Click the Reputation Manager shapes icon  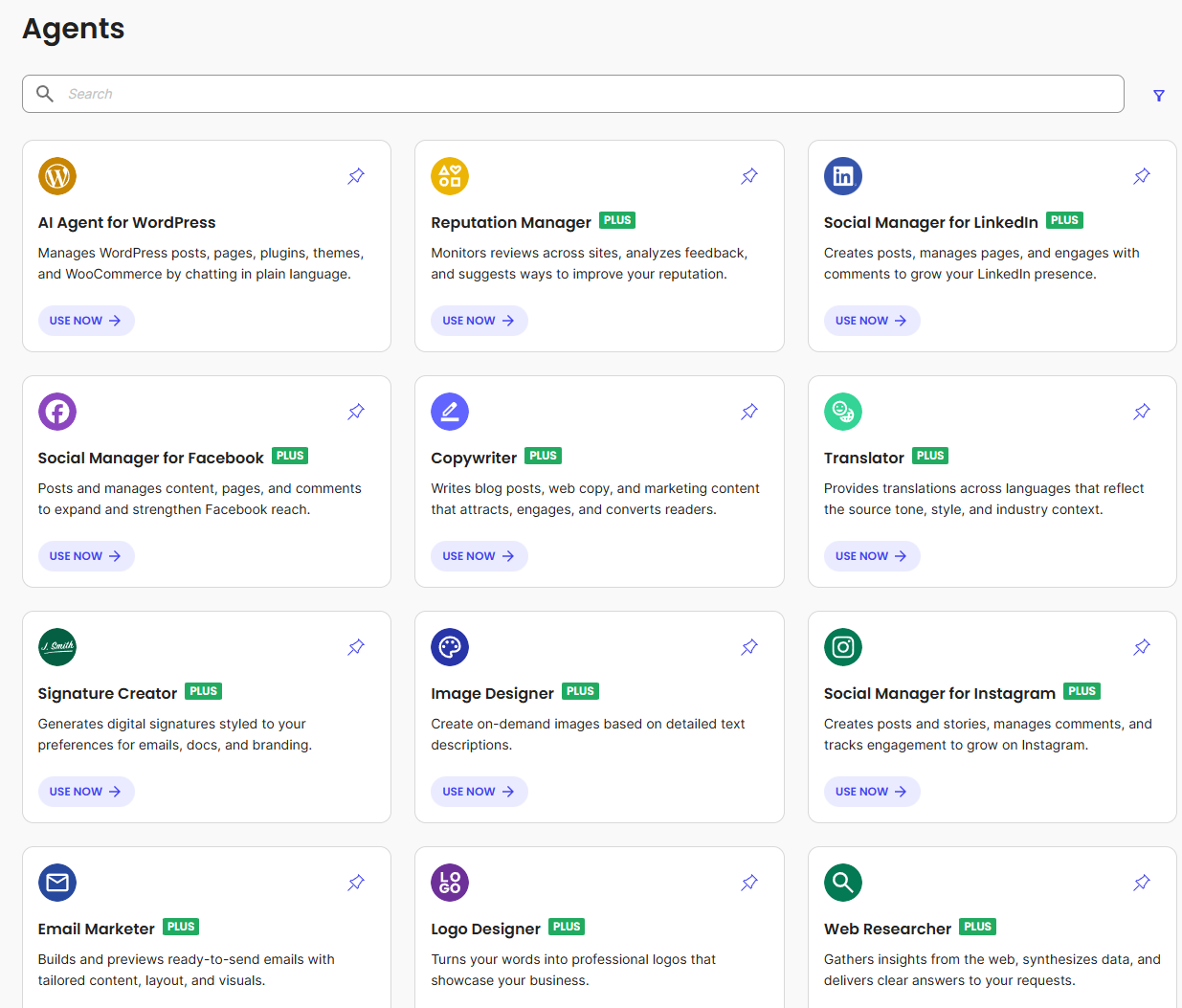click(450, 176)
